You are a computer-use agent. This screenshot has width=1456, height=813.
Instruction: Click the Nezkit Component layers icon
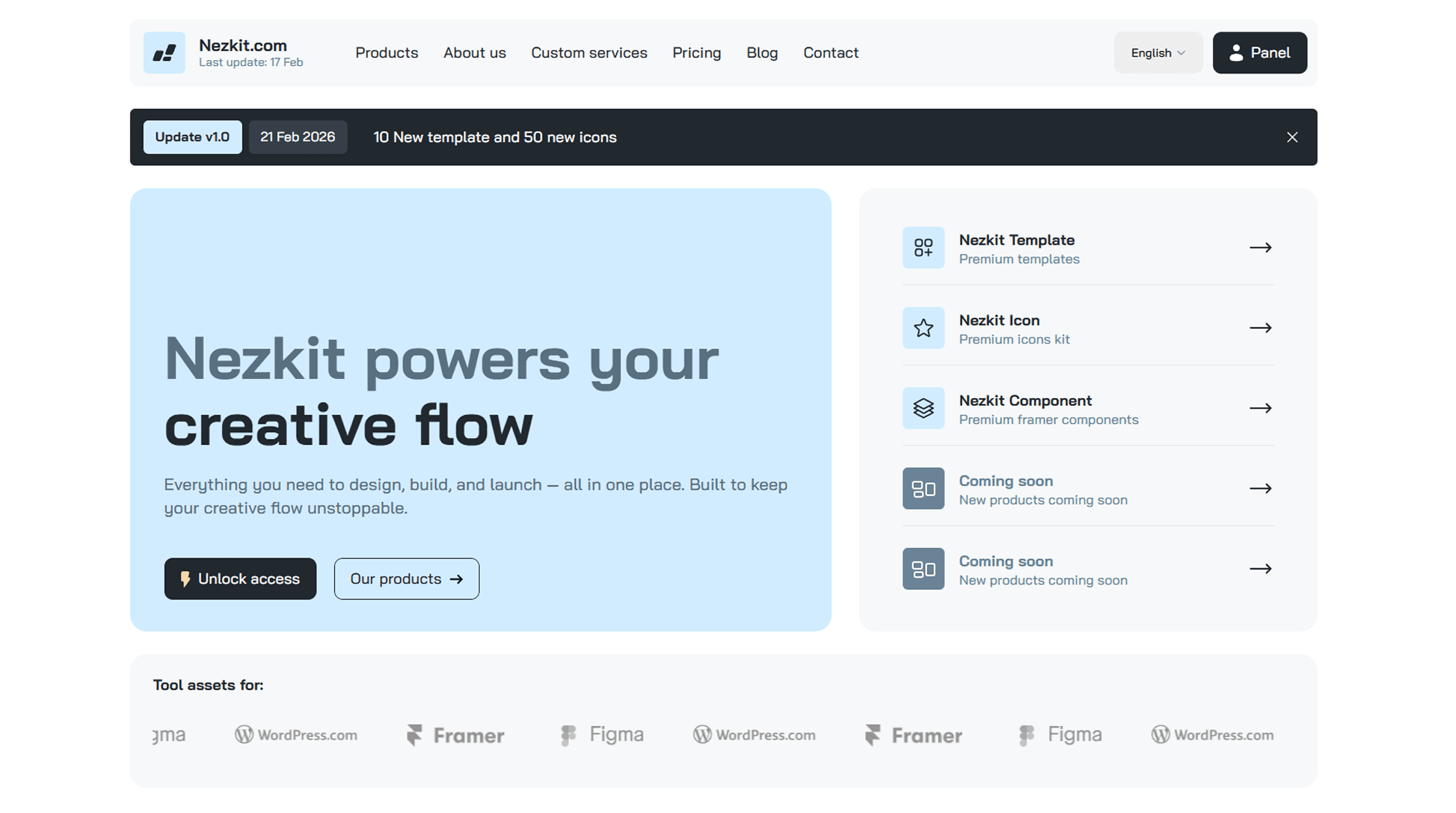click(923, 408)
